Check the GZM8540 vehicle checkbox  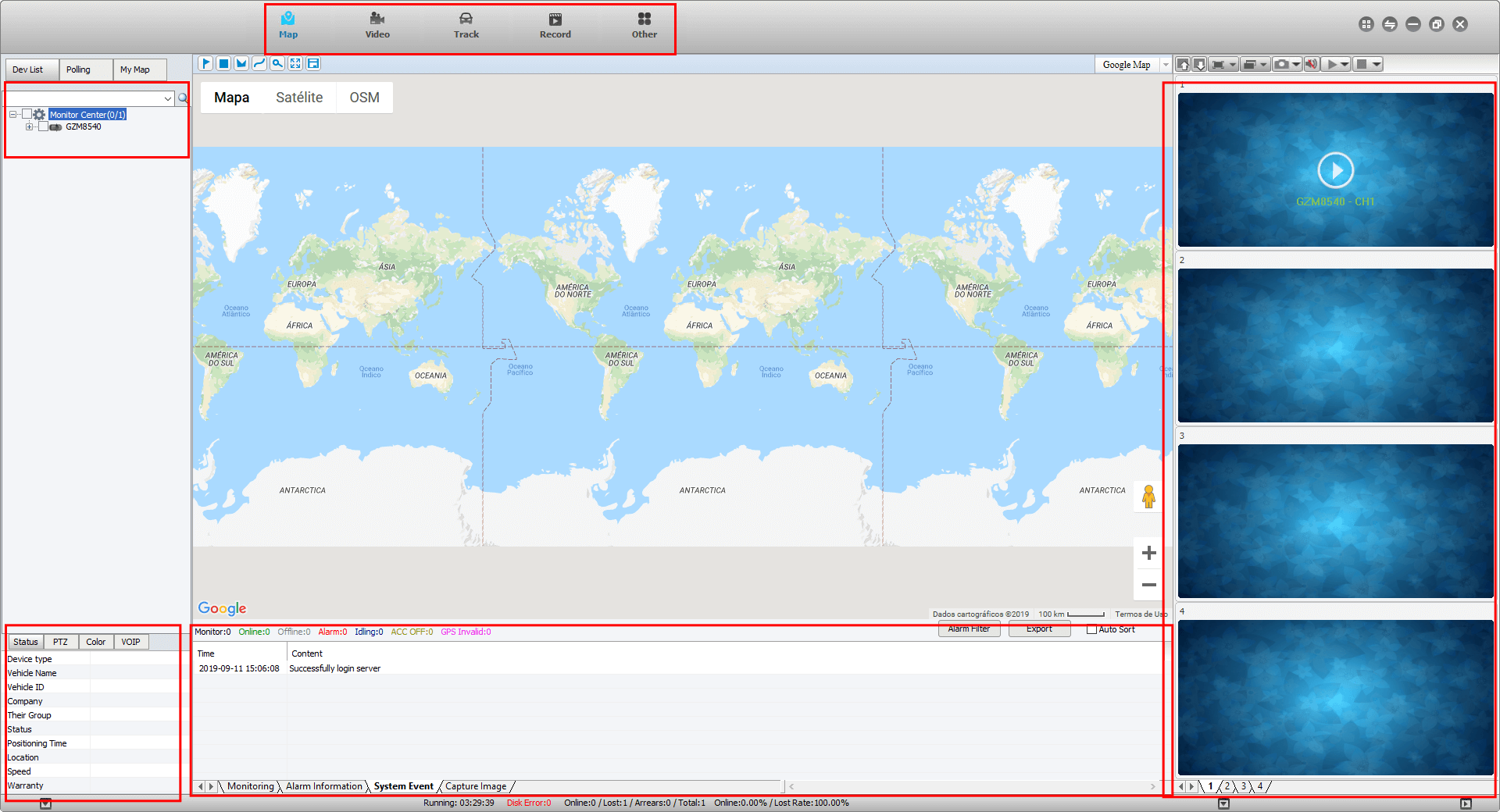[44, 126]
